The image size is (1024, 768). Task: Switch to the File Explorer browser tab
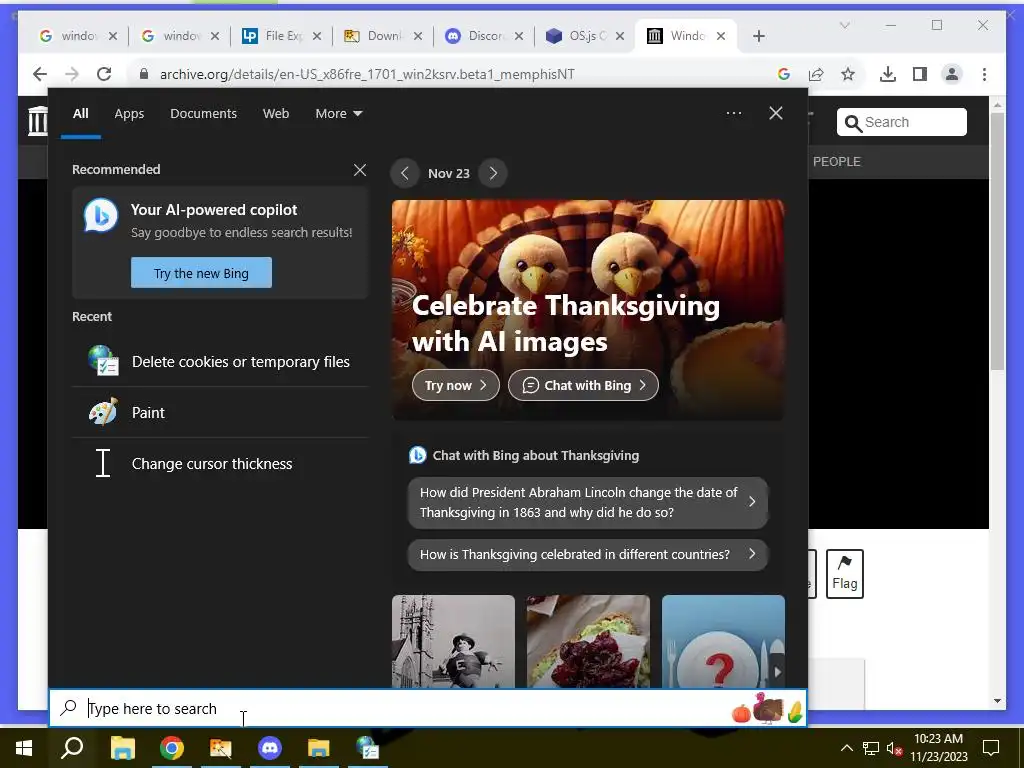coord(281,36)
